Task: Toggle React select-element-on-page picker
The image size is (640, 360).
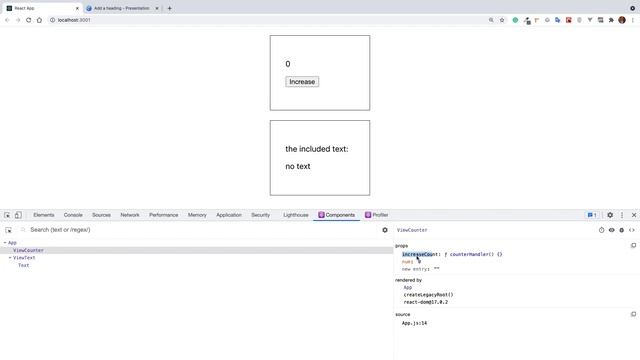Action: click(9, 230)
